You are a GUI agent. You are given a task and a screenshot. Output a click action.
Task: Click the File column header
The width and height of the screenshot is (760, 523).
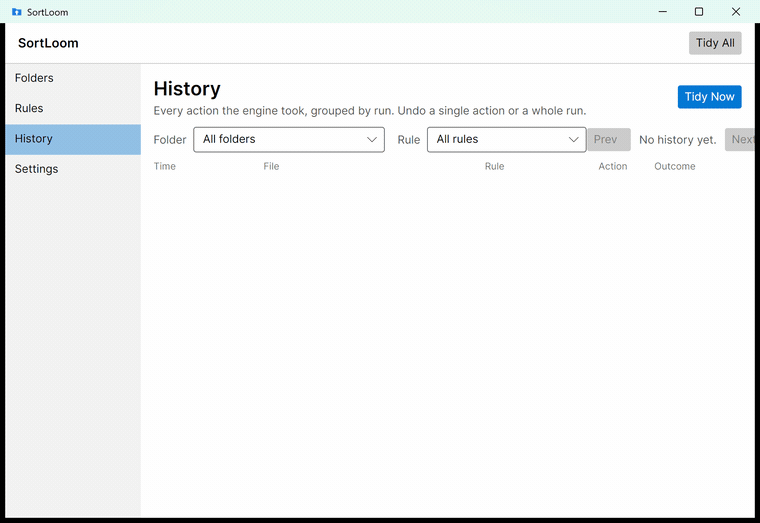271,166
